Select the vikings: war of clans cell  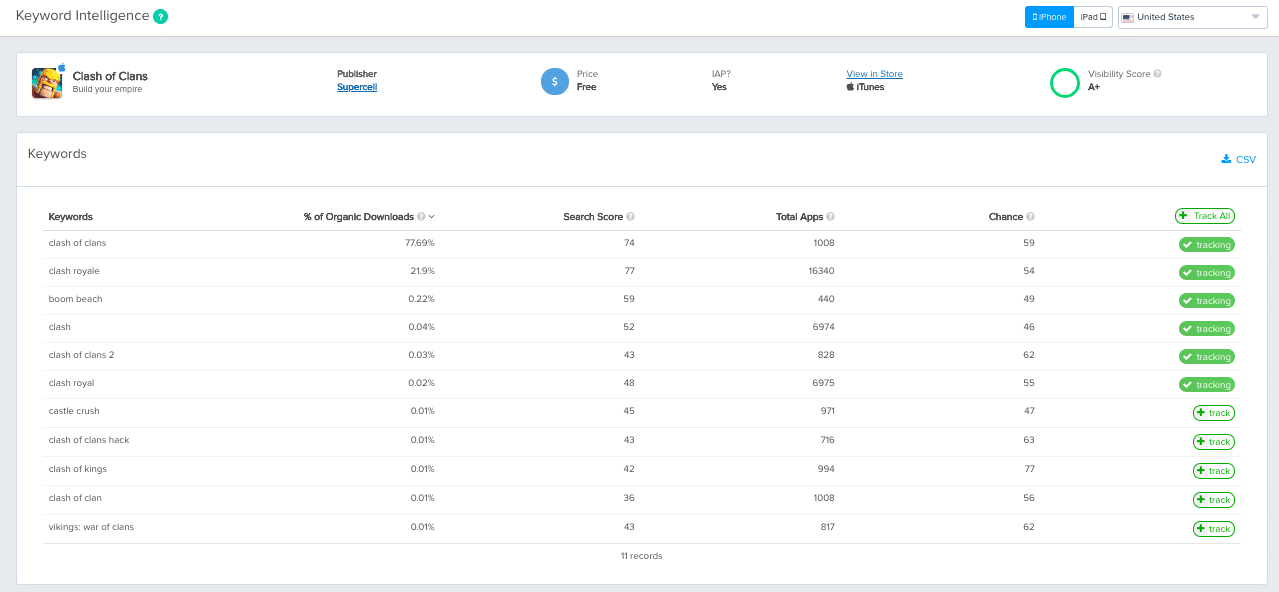tap(91, 527)
